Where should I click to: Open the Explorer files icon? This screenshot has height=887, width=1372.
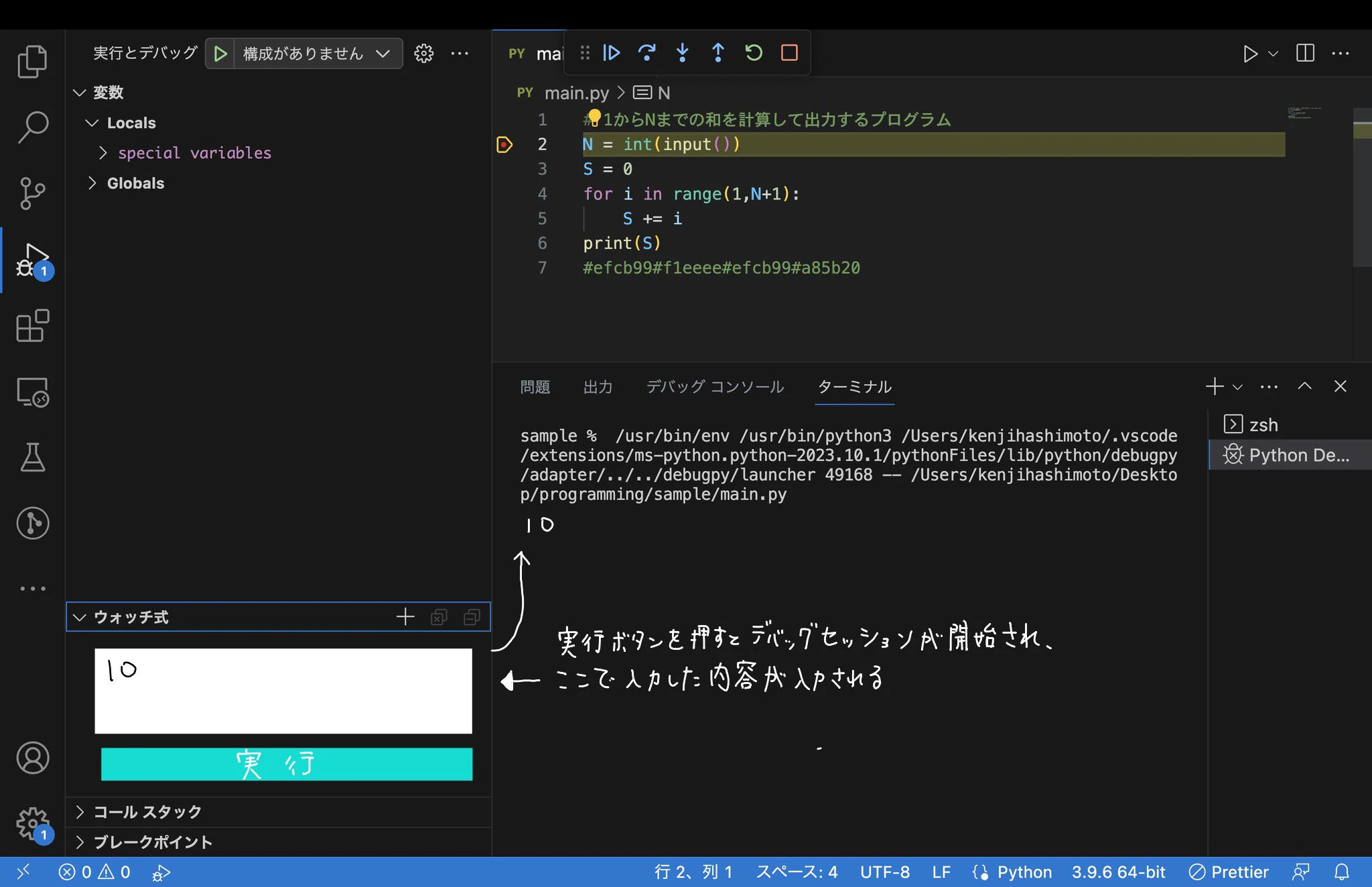pos(32,62)
